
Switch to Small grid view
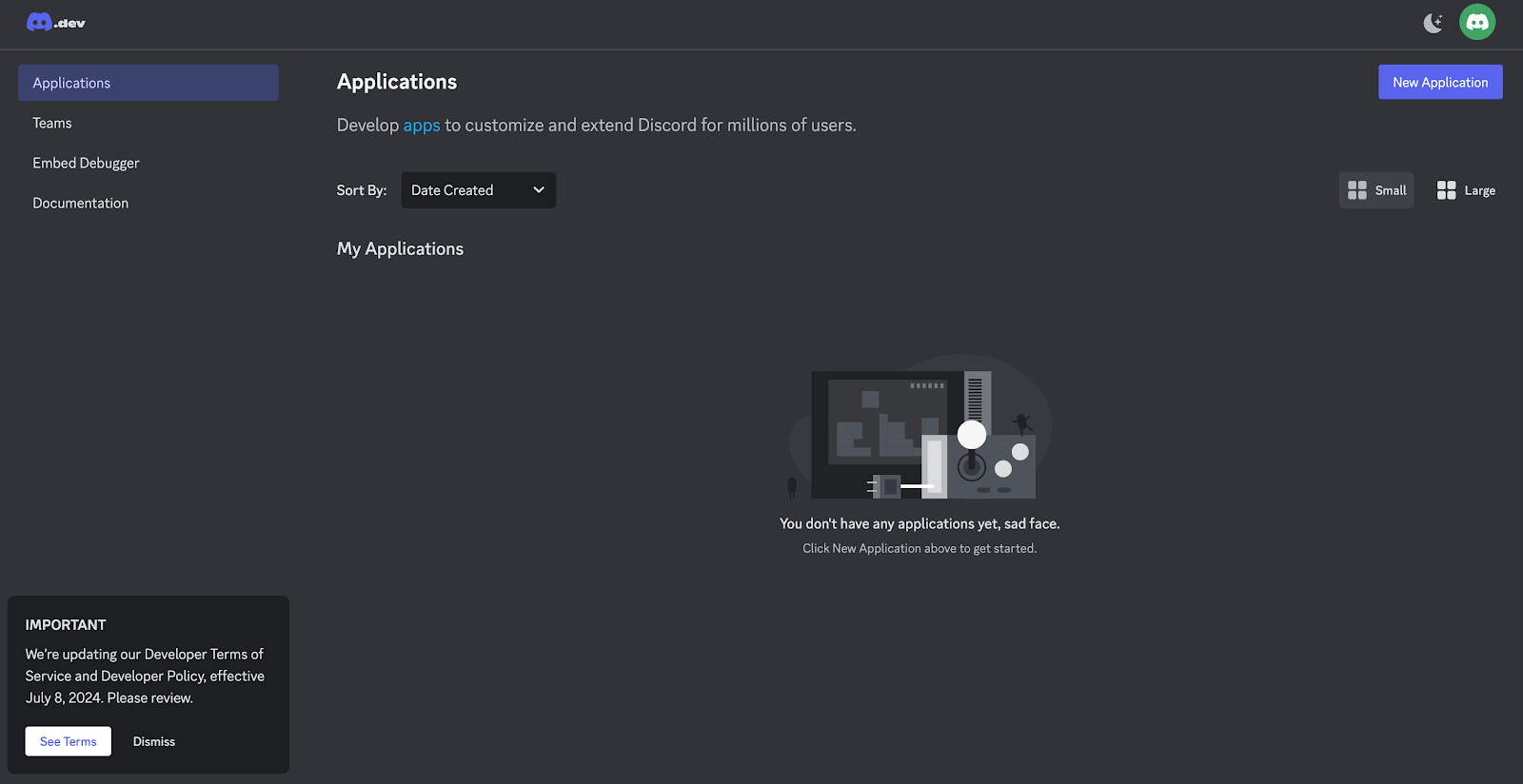[x=1376, y=190]
